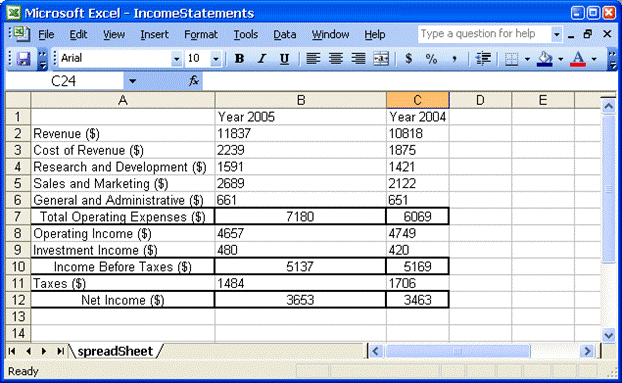
Task: Click the Name Box showing C24
Action: [x=64, y=81]
